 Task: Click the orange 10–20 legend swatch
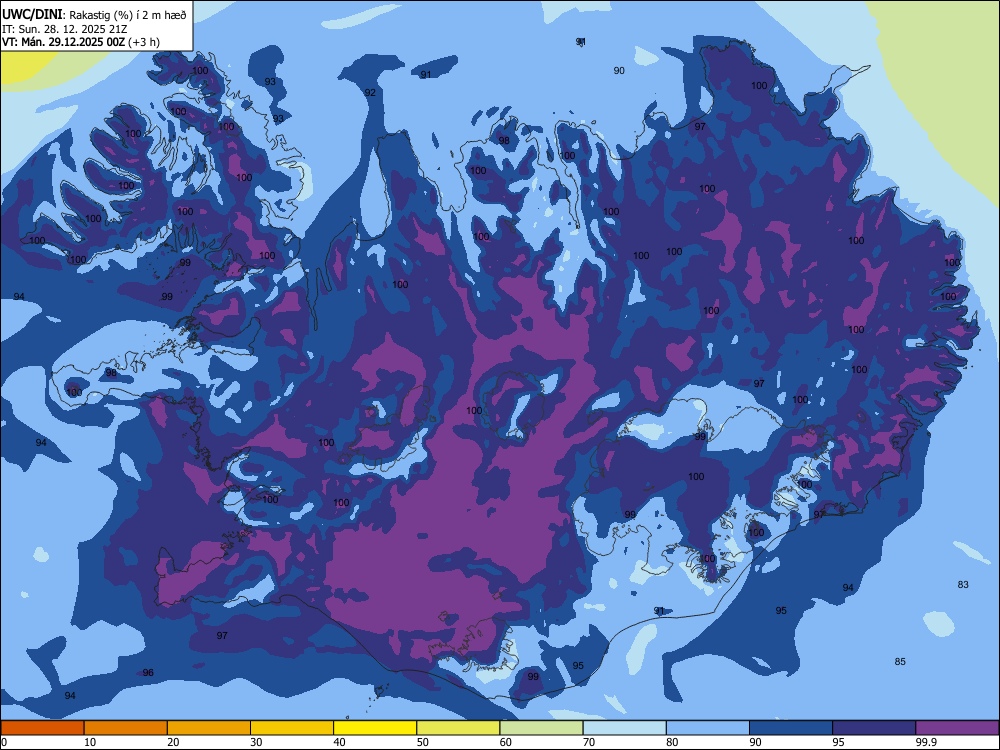tap(126, 728)
